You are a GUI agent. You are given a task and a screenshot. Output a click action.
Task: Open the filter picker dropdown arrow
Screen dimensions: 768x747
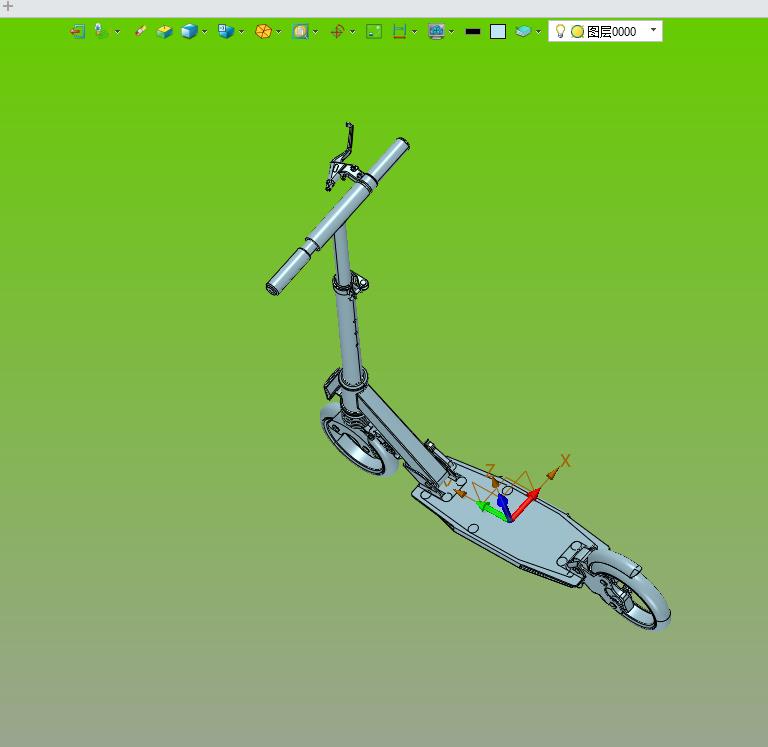coord(118,32)
